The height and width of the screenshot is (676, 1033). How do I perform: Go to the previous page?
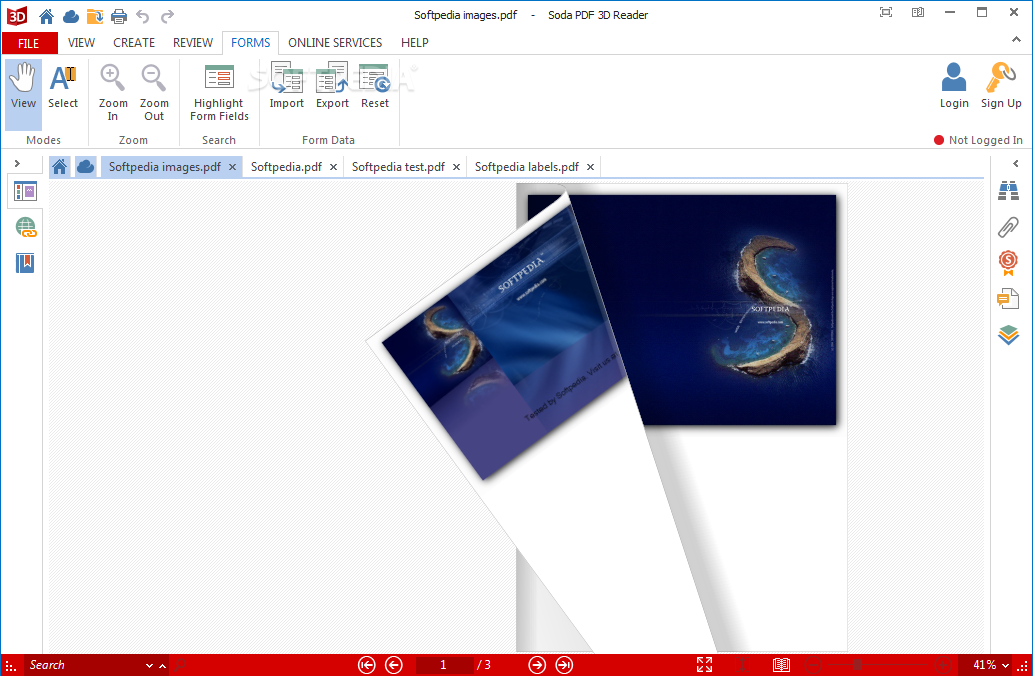coord(394,665)
